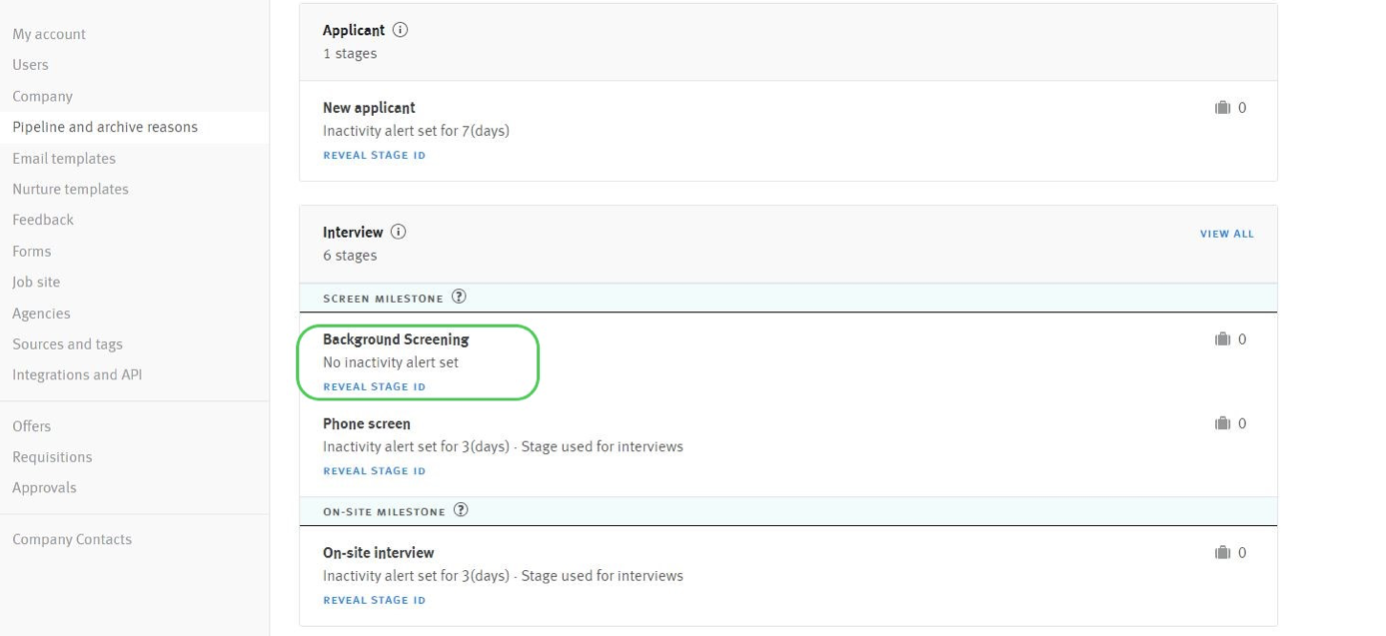
Task: Click briefcase icon in On-site interview row
Action: coord(1219,553)
